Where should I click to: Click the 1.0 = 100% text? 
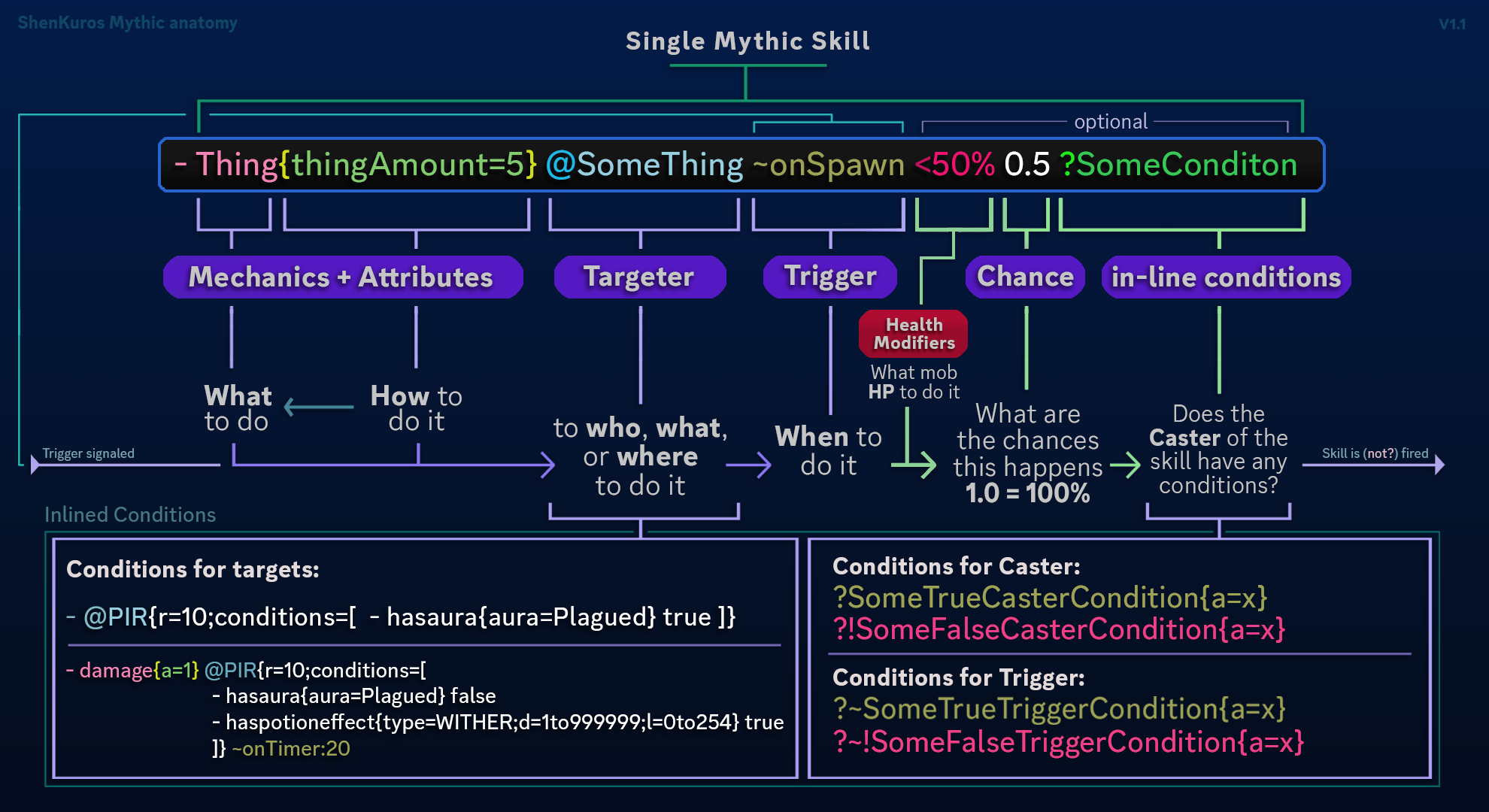1027,493
